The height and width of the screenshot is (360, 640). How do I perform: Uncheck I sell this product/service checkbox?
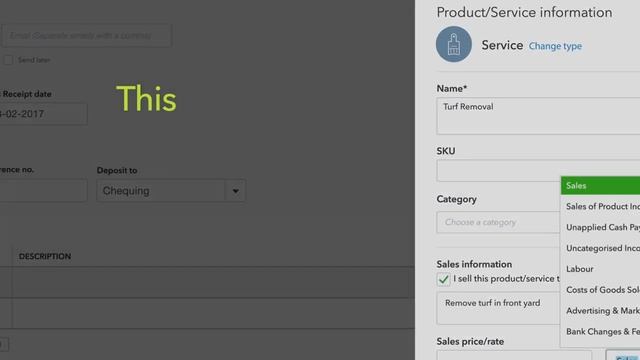(x=443, y=279)
